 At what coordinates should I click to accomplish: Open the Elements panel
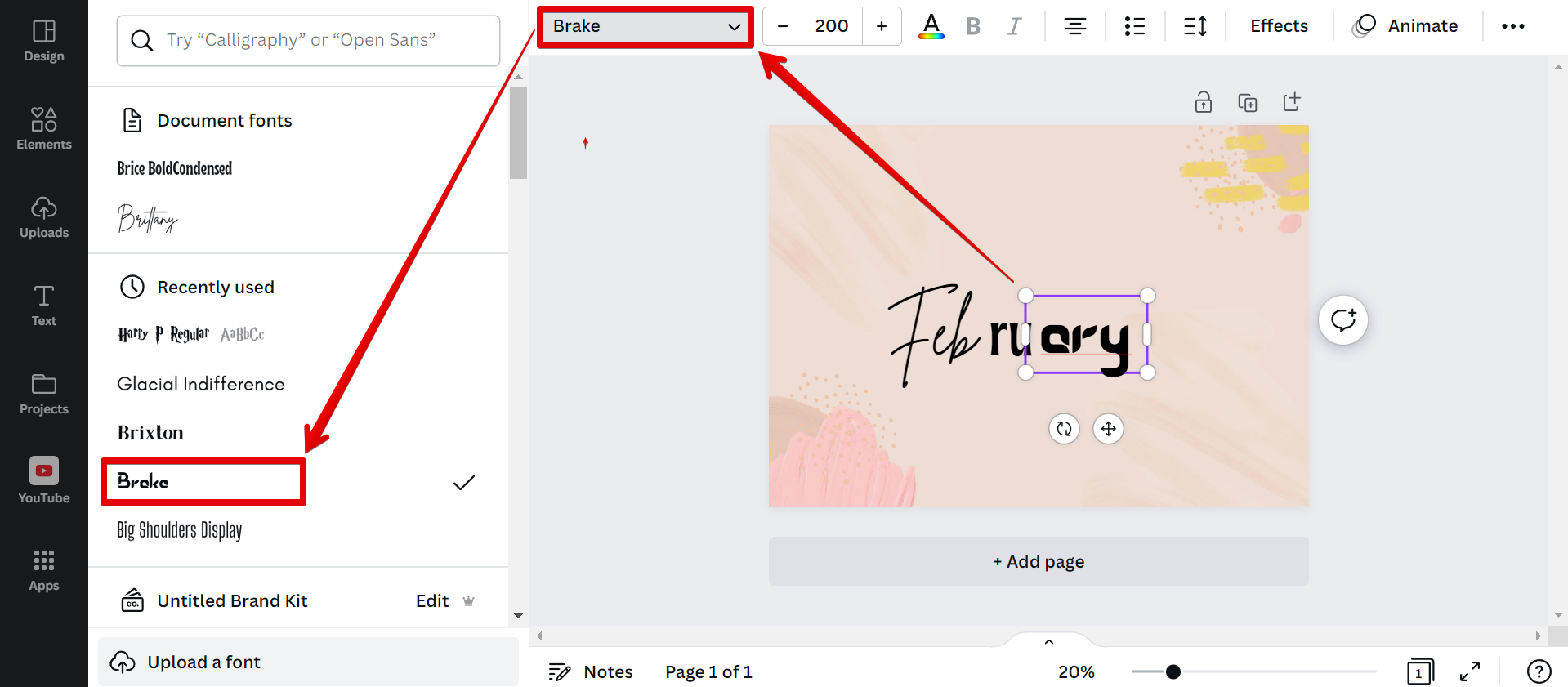click(x=44, y=129)
